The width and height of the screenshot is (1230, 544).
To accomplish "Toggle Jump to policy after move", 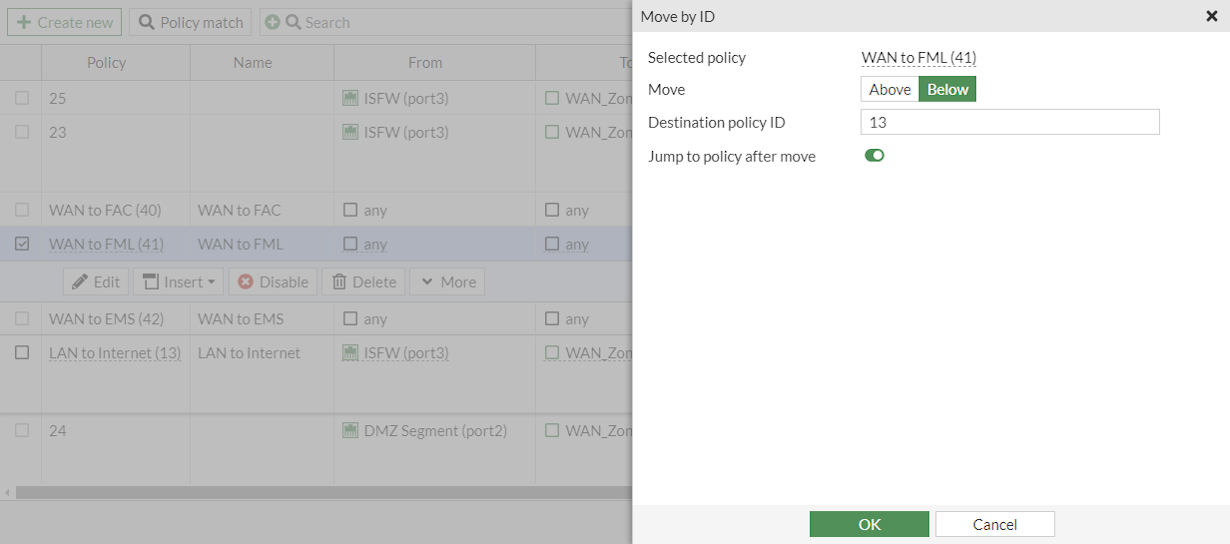I will (x=875, y=156).
